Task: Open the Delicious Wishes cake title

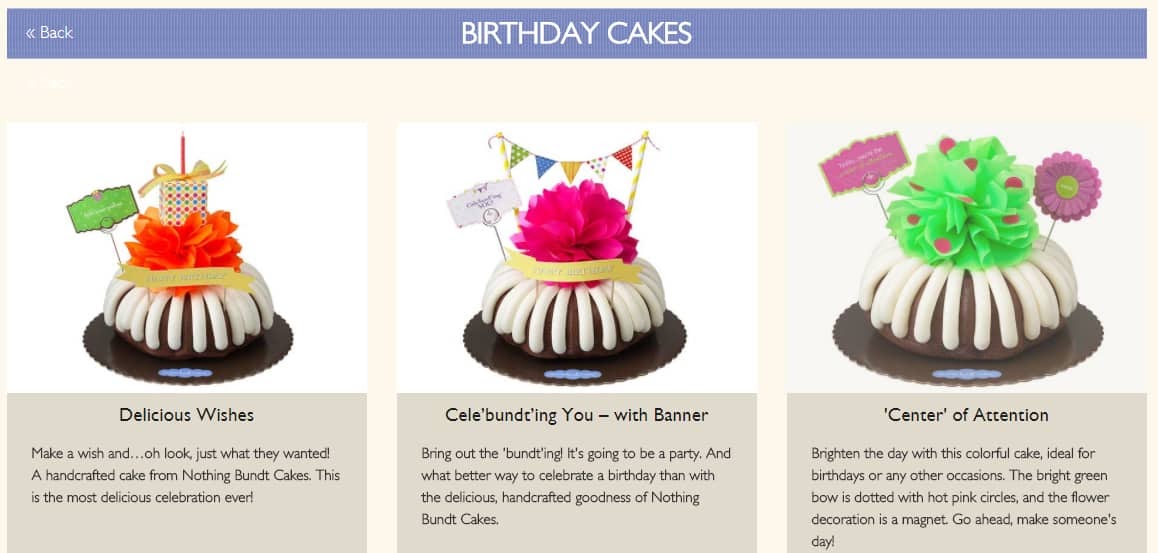Action: [x=186, y=415]
